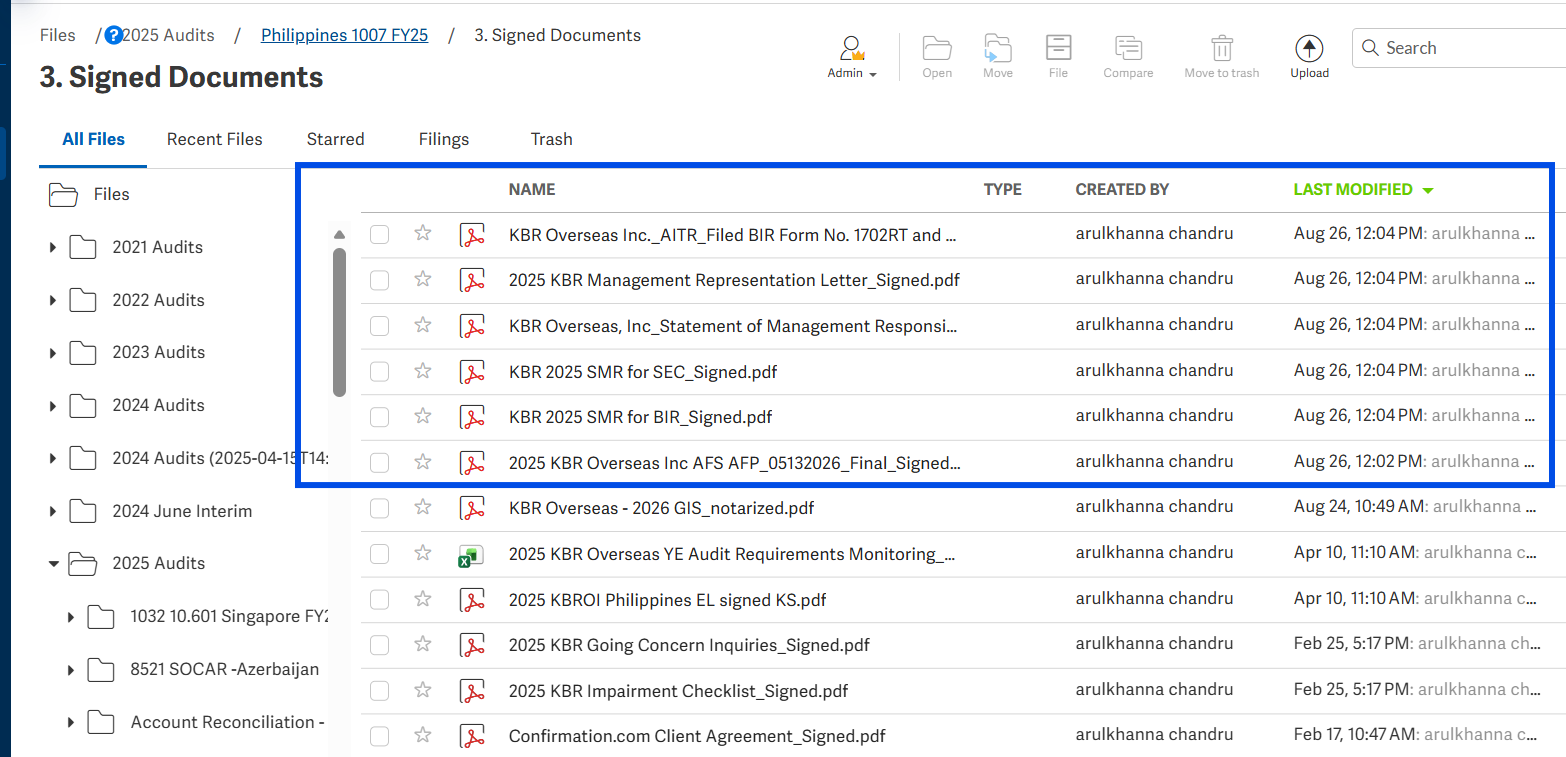1566x757 pixels.
Task: Click the 2021 Audits folder icon
Action: tap(82, 247)
